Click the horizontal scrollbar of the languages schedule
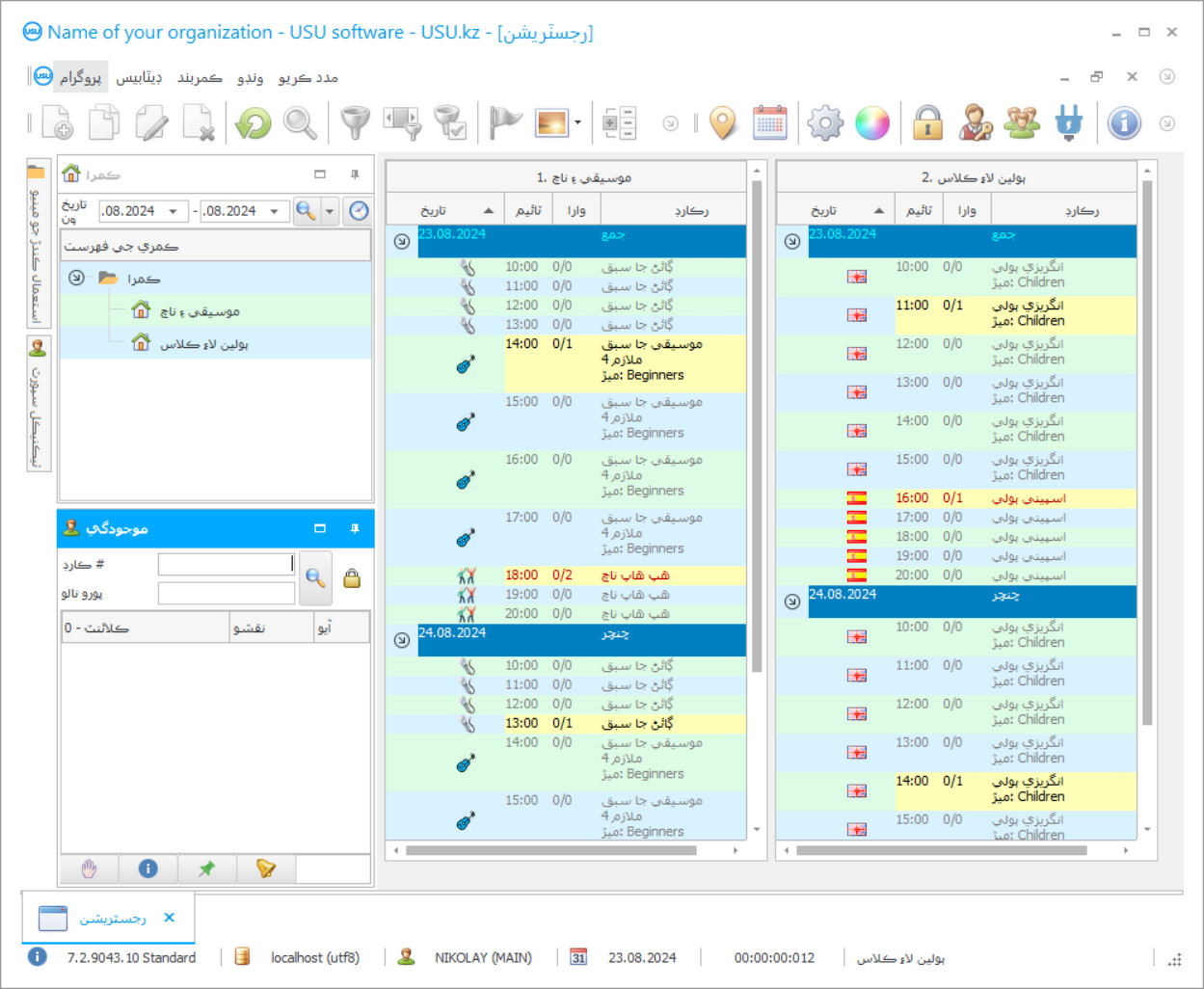 click(941, 851)
